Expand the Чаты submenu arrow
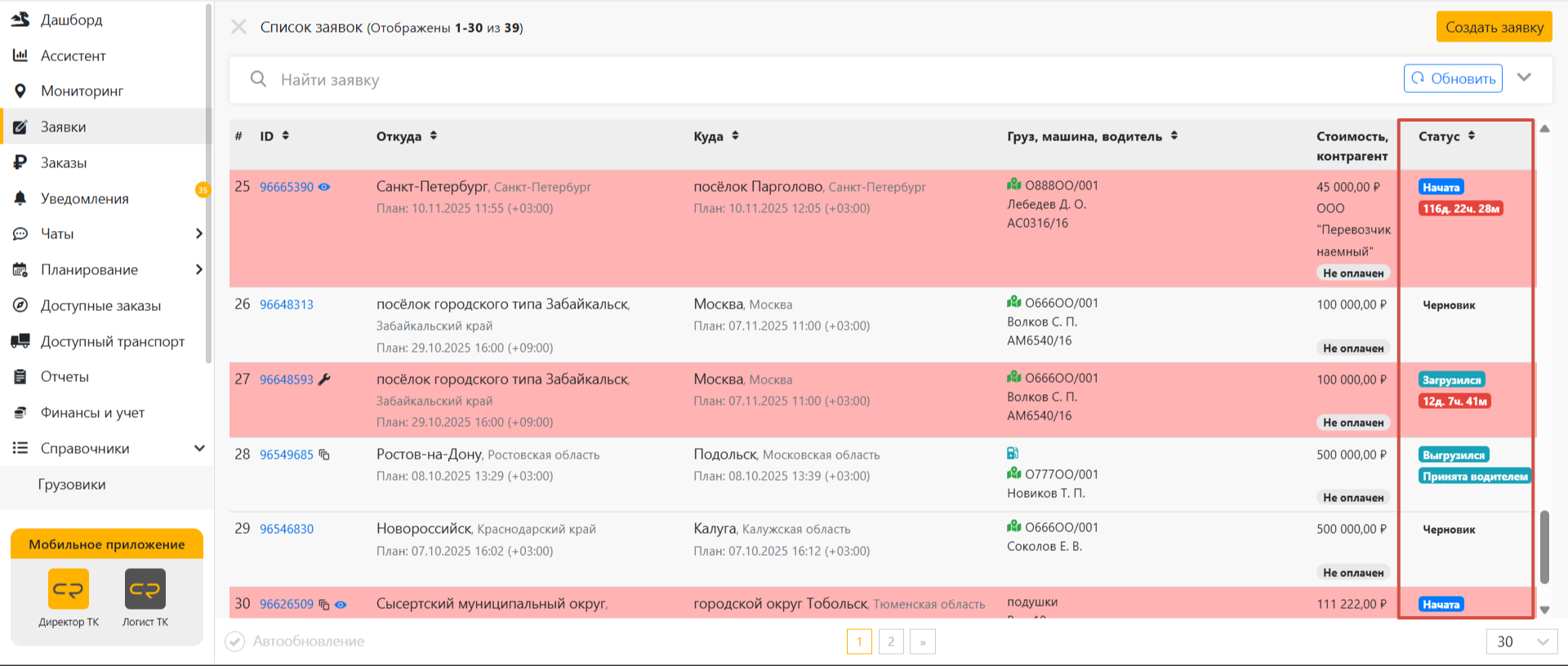Image resolution: width=1568 pixels, height=666 pixels. [x=198, y=233]
